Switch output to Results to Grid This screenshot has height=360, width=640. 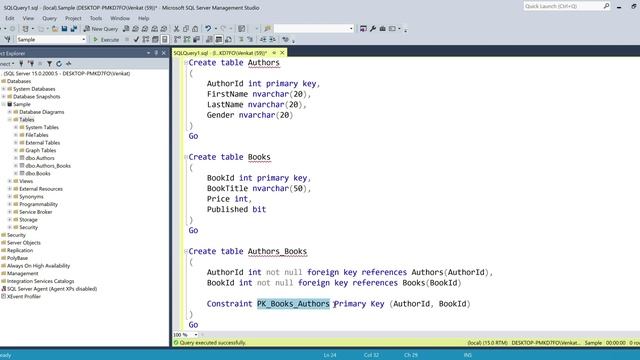(219, 40)
